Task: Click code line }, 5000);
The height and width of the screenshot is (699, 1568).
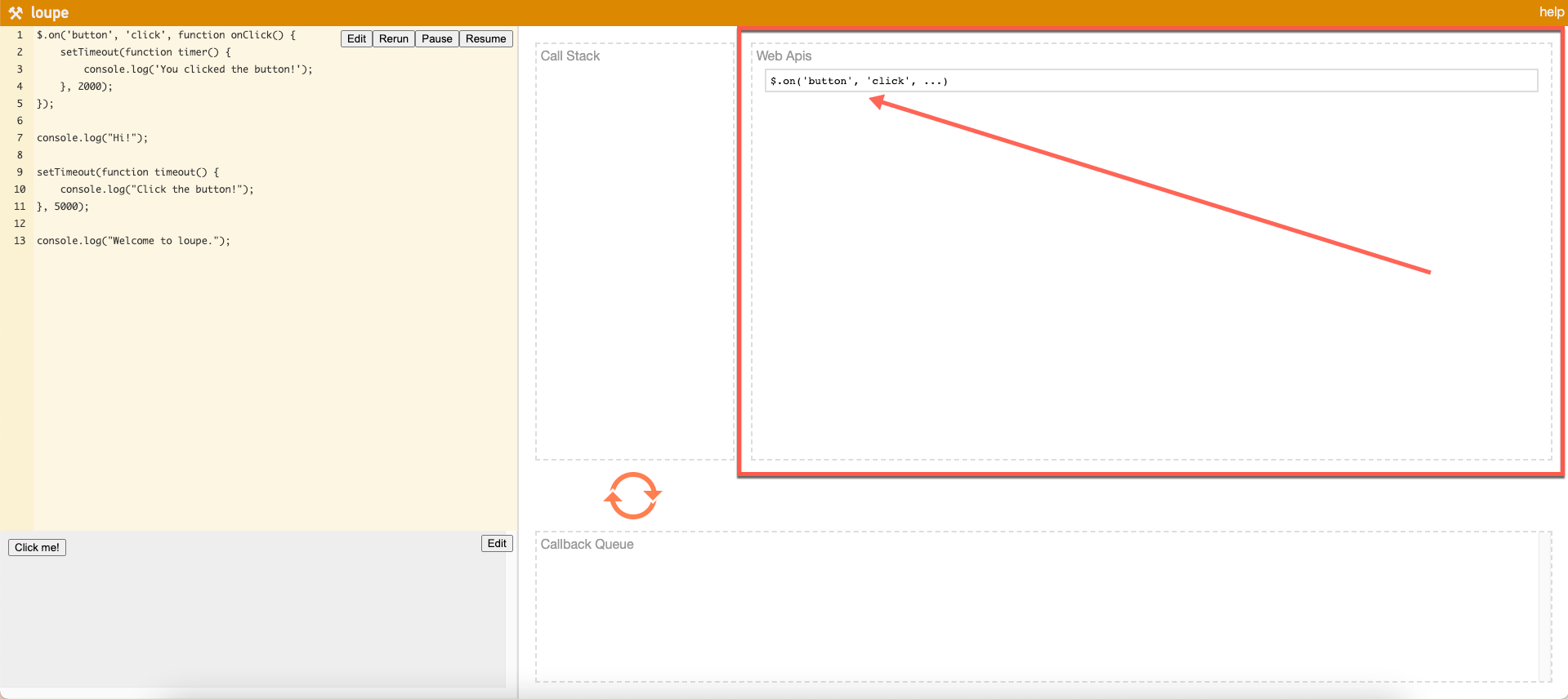Action: click(63, 207)
